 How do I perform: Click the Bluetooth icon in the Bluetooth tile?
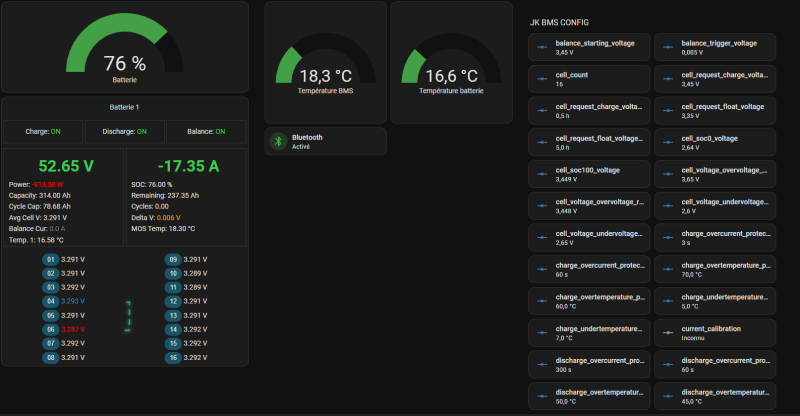(279, 141)
